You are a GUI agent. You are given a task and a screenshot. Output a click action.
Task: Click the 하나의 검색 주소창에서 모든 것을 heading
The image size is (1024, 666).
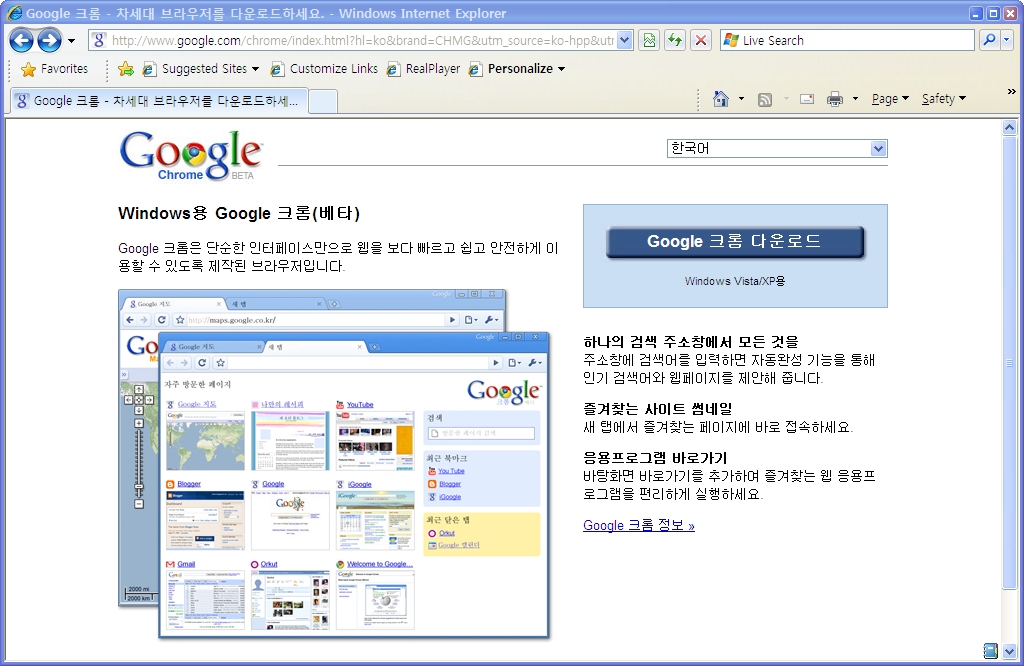[691, 342]
